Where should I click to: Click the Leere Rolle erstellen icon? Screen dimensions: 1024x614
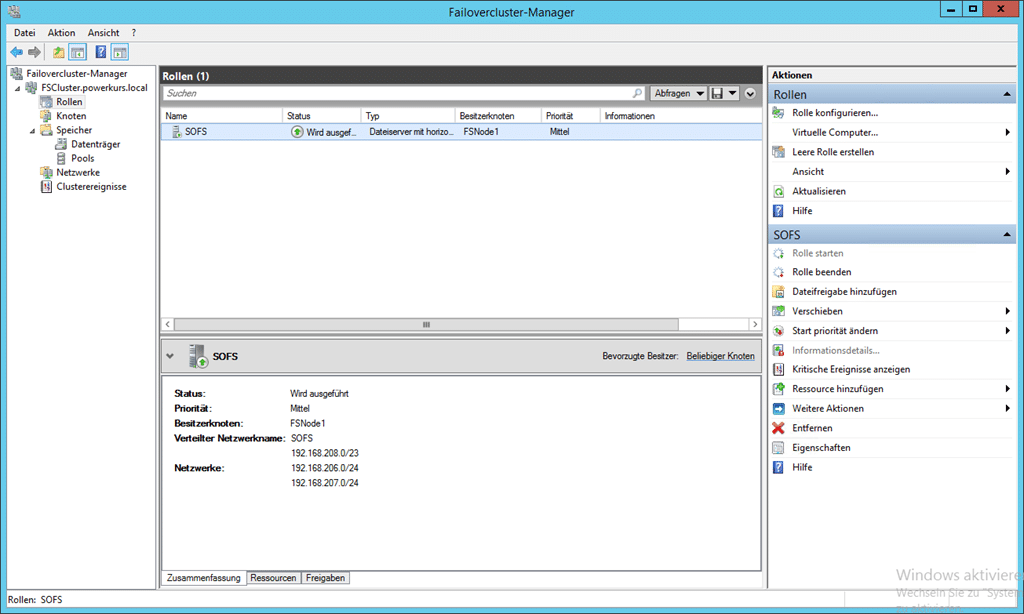[x=778, y=152]
